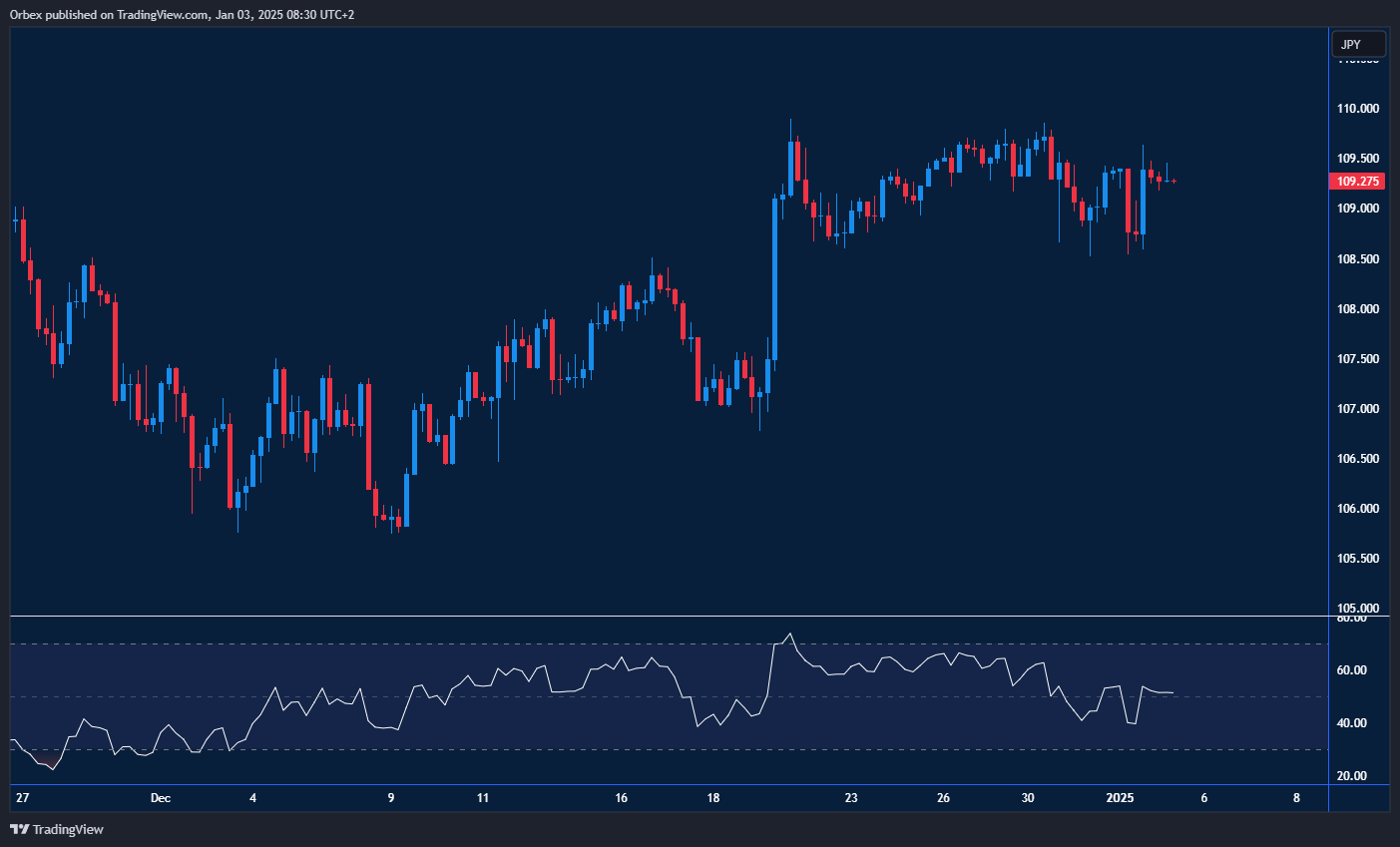1400x847 pixels.
Task: Select the Dec label on time axis
Action: pyautogui.click(x=161, y=798)
